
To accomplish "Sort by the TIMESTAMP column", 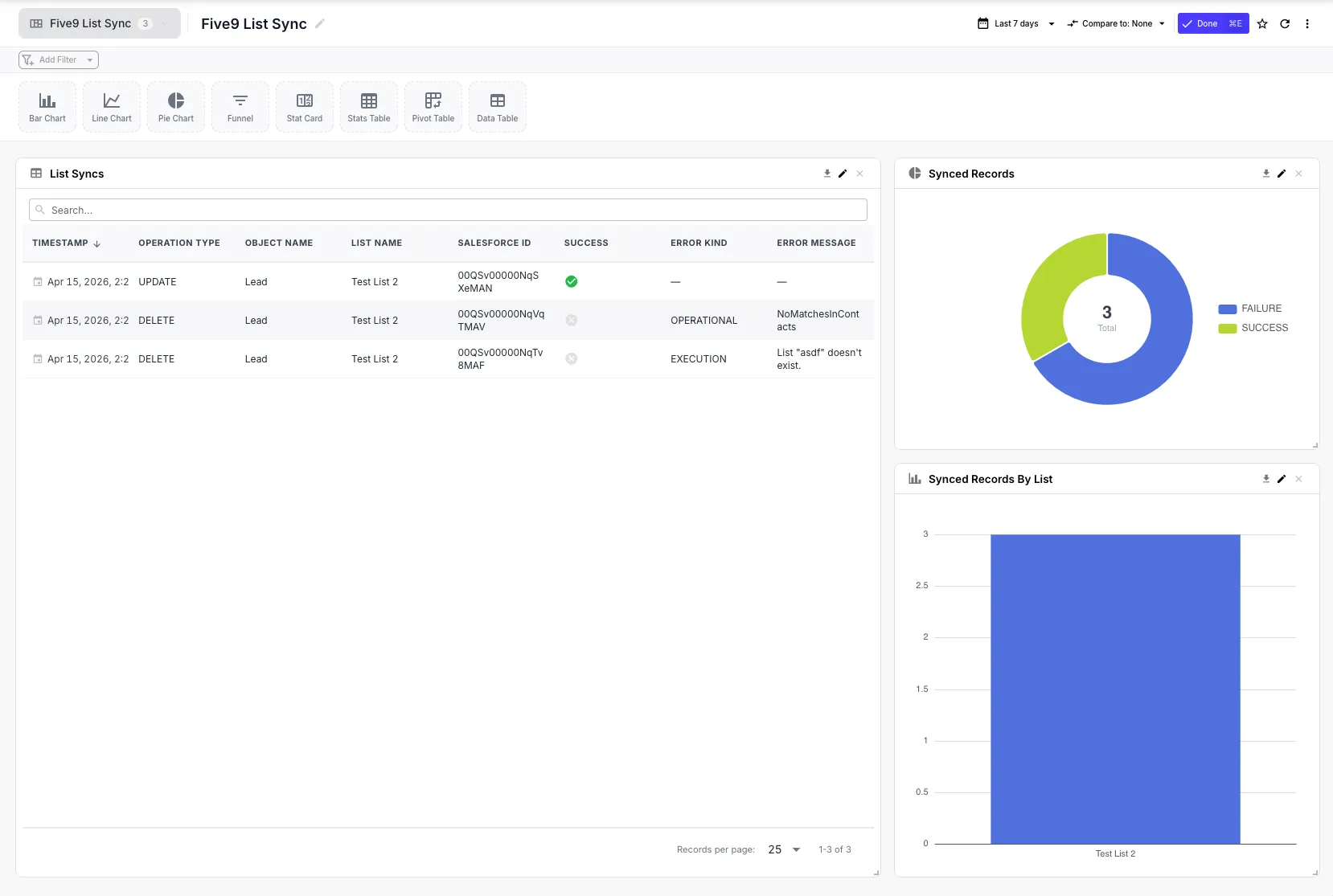I will pyautogui.click(x=66, y=243).
